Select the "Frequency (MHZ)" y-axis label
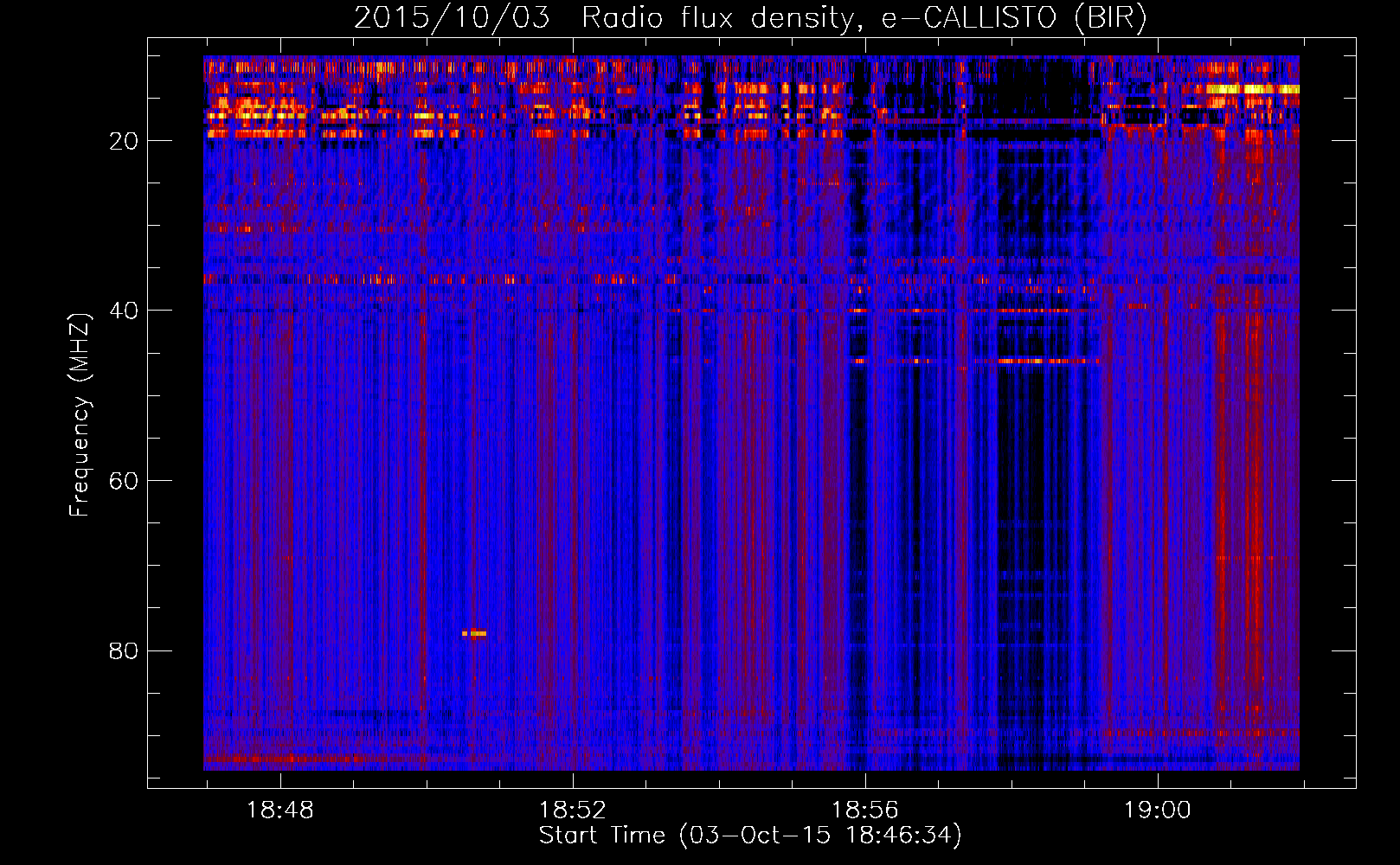This screenshot has height=865, width=1400. coord(80,415)
